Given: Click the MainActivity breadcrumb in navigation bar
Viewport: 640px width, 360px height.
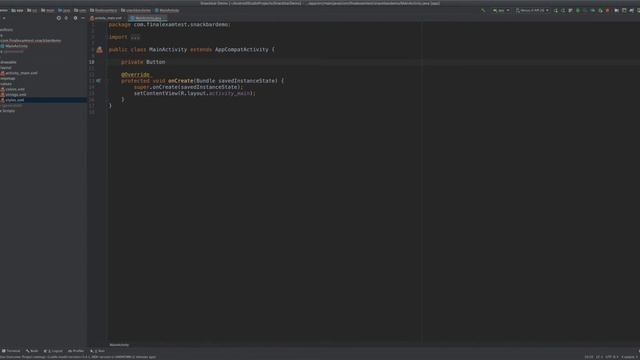Looking at the screenshot, I should (167, 10).
